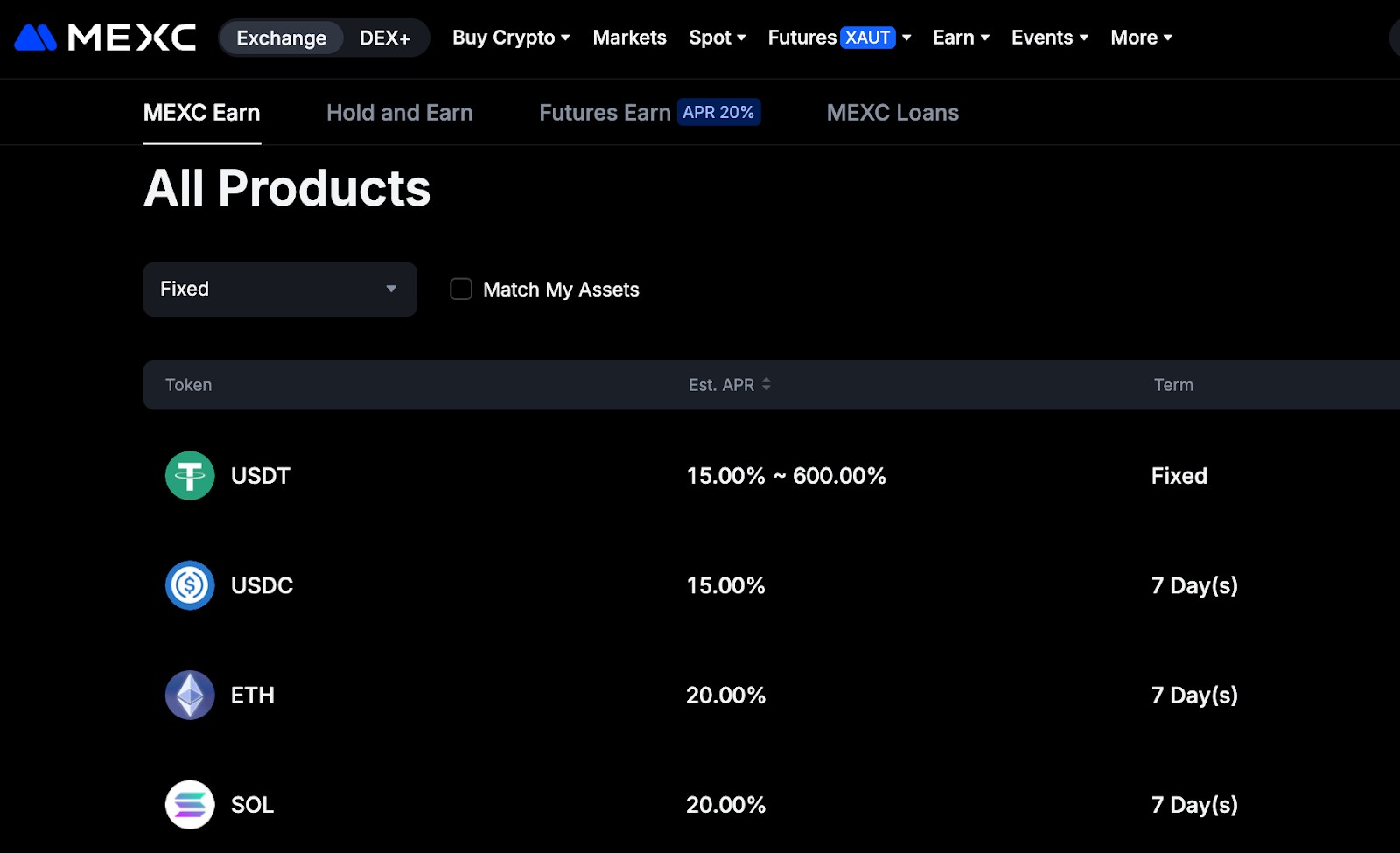Click the USDT Tether coin icon

pos(190,476)
